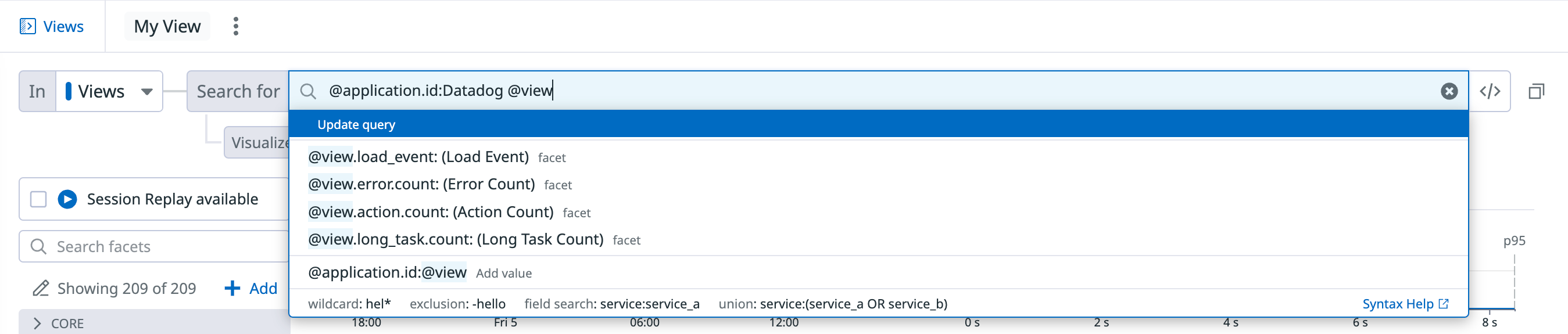This screenshot has height=334, width=1568.
Task: Open the Views event type dropdown
Action: (x=110, y=91)
